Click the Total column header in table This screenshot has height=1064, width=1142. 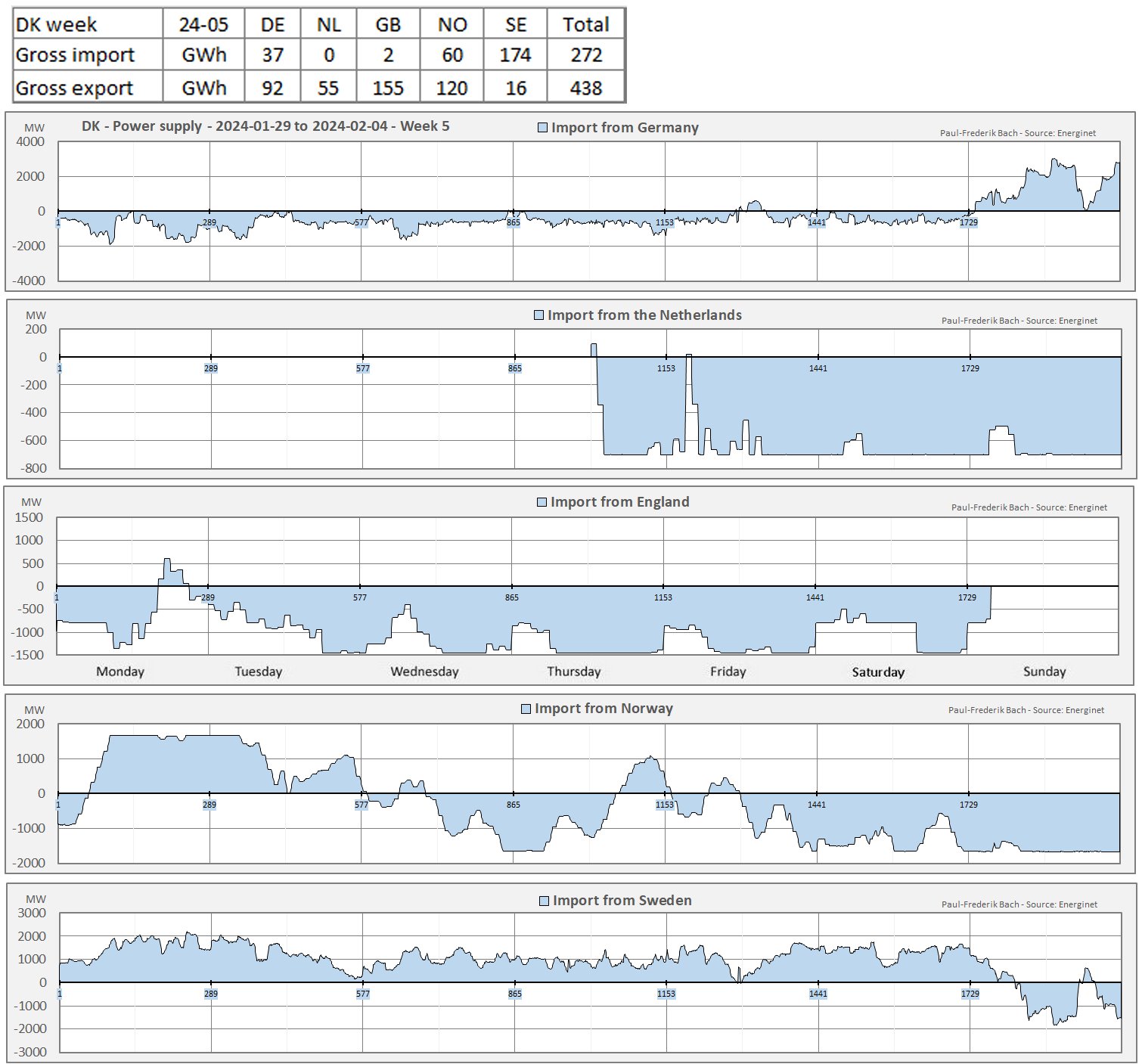tap(585, 24)
